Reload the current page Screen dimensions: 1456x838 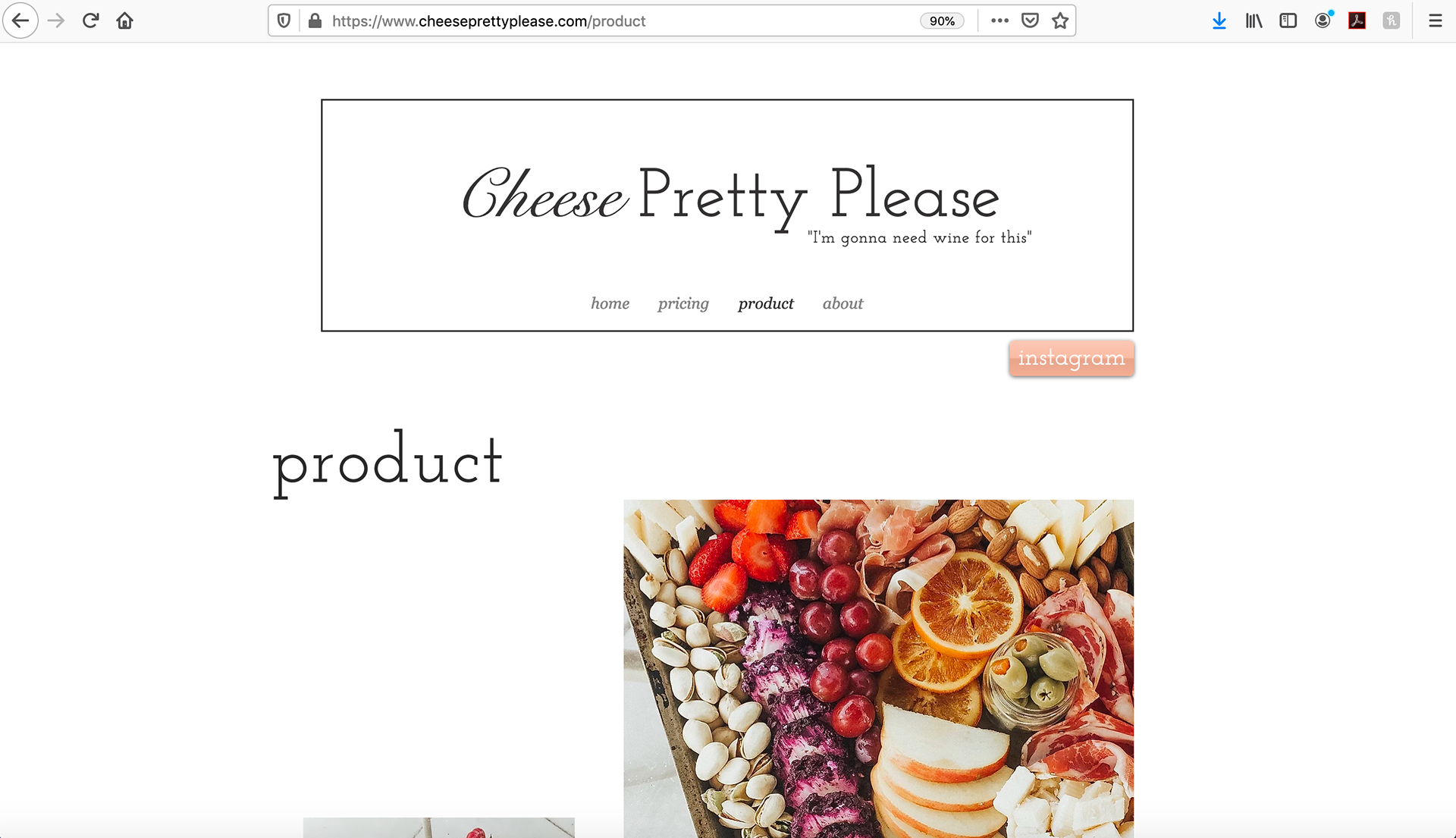pos(91,20)
